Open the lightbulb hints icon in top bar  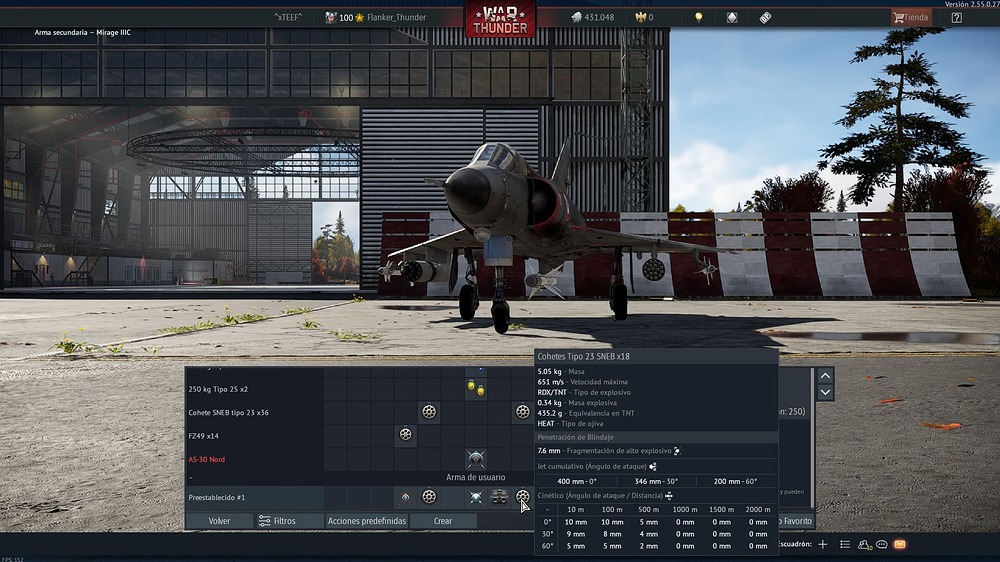pyautogui.click(x=699, y=17)
